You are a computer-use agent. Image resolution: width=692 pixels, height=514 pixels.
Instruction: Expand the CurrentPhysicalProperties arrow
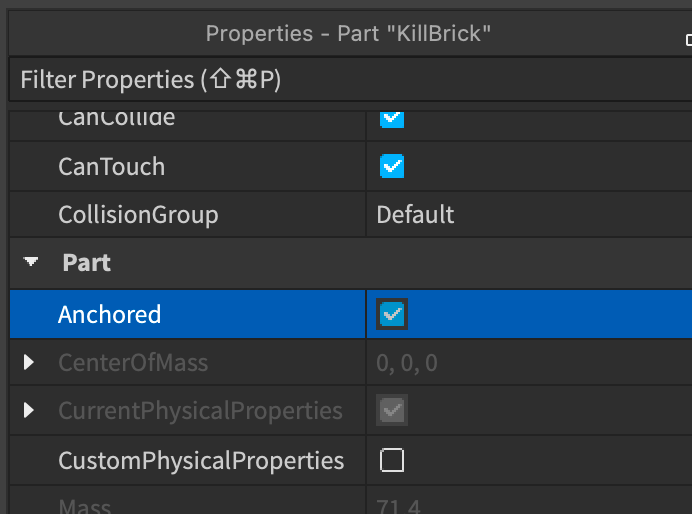click(x=29, y=410)
